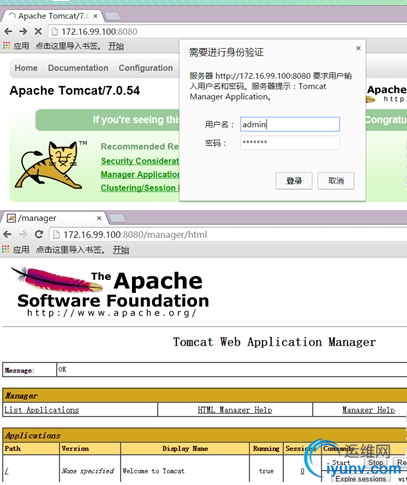
Task: Click the /manager tab favicon
Action: [x=11, y=218]
